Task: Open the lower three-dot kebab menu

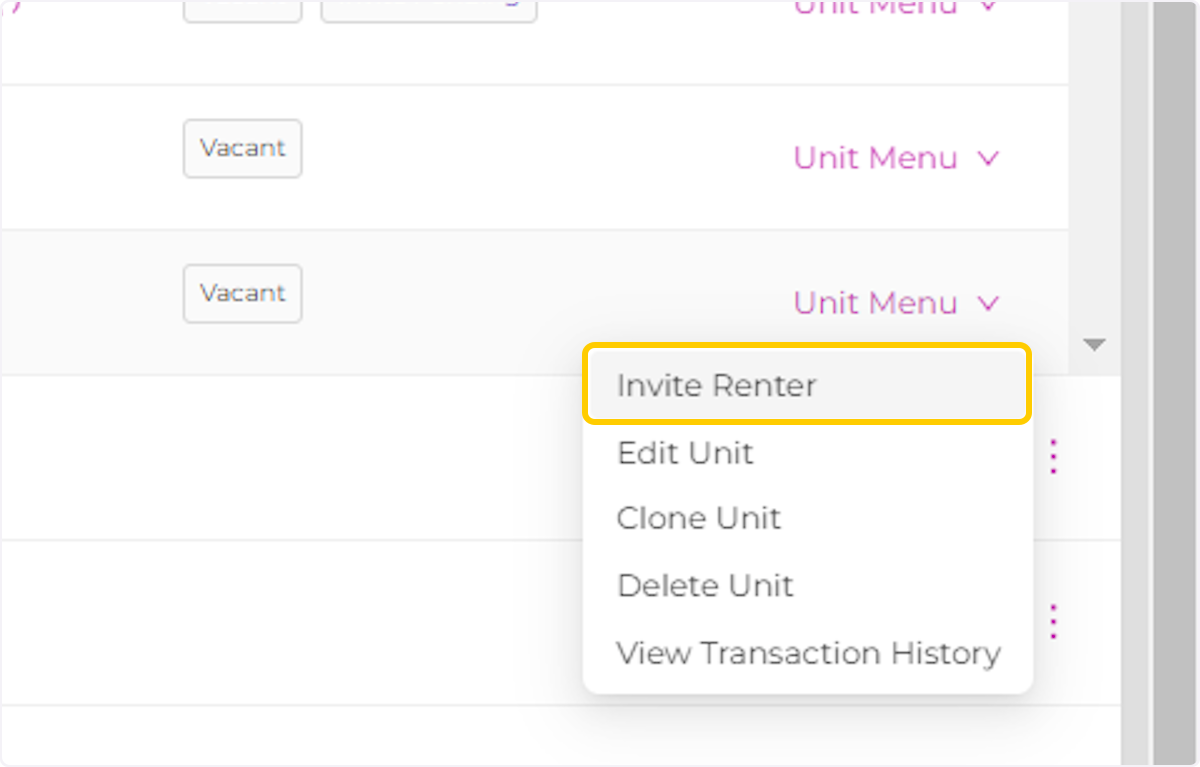Action: (1052, 621)
